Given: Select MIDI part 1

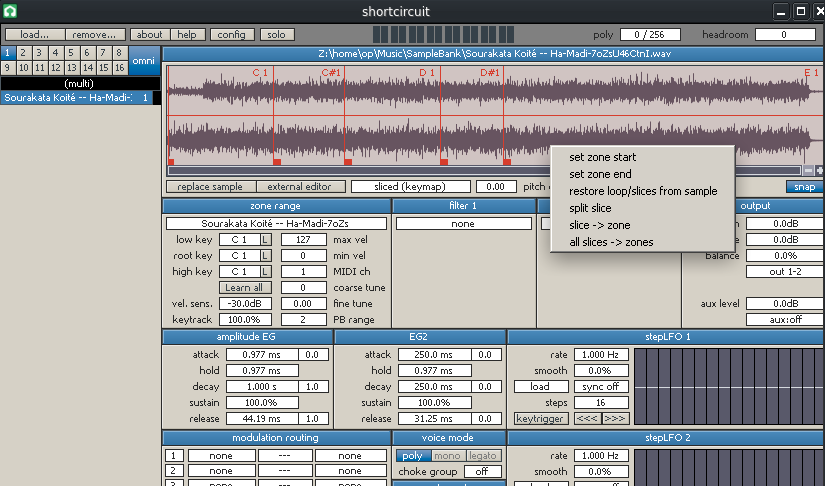Looking at the screenshot, I should (x=7, y=53).
